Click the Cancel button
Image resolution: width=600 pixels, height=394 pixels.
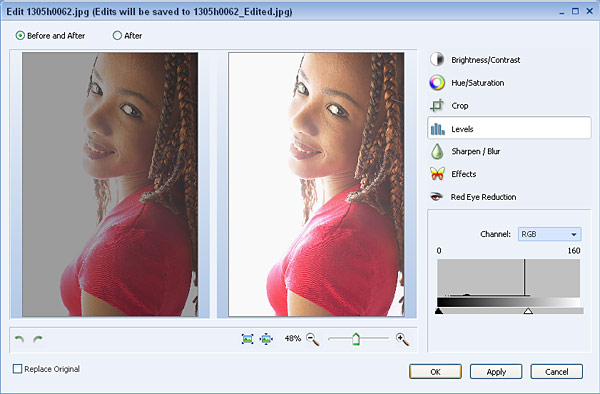(556, 371)
